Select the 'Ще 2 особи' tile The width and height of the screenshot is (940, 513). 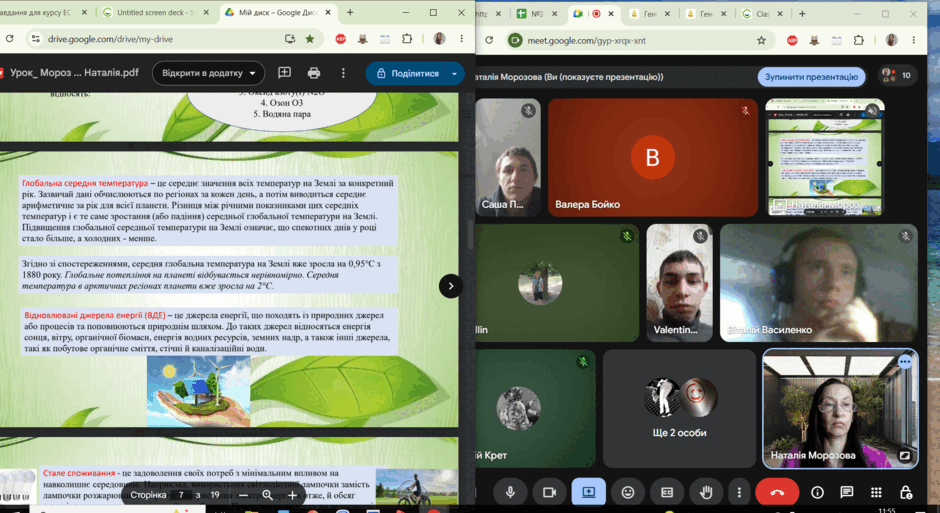coord(679,408)
